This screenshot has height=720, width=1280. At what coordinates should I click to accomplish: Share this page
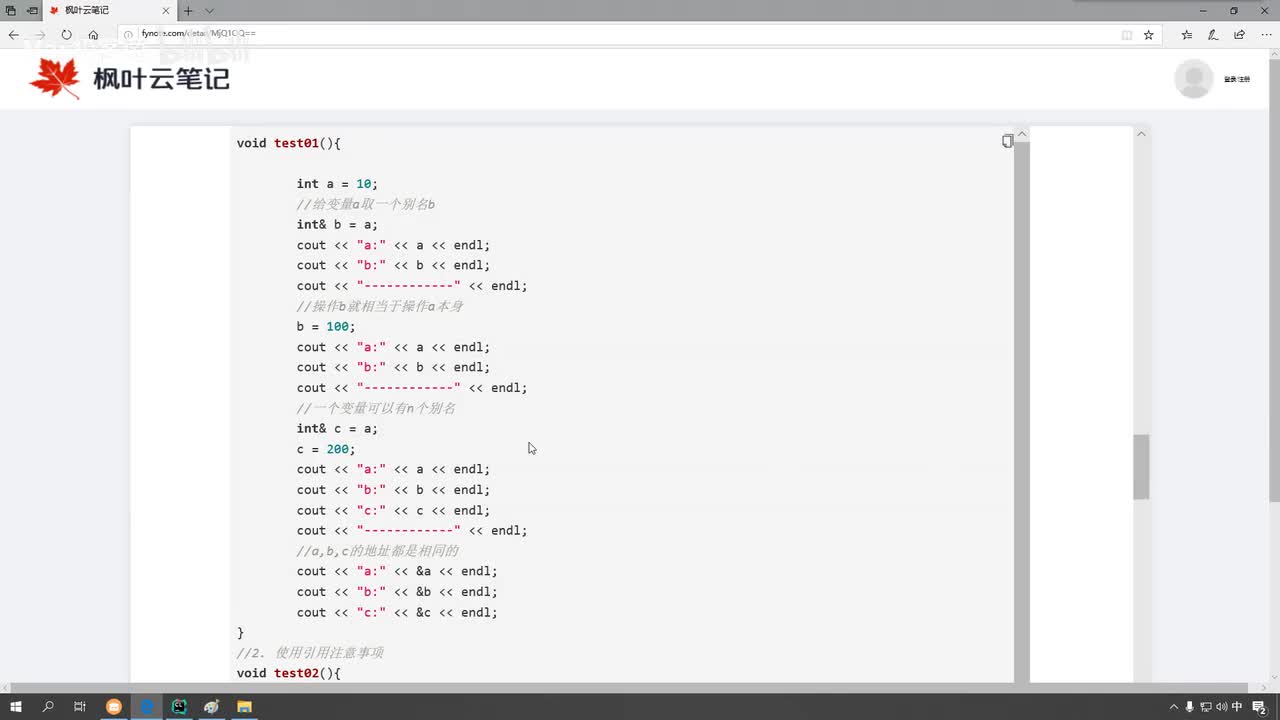point(1240,34)
